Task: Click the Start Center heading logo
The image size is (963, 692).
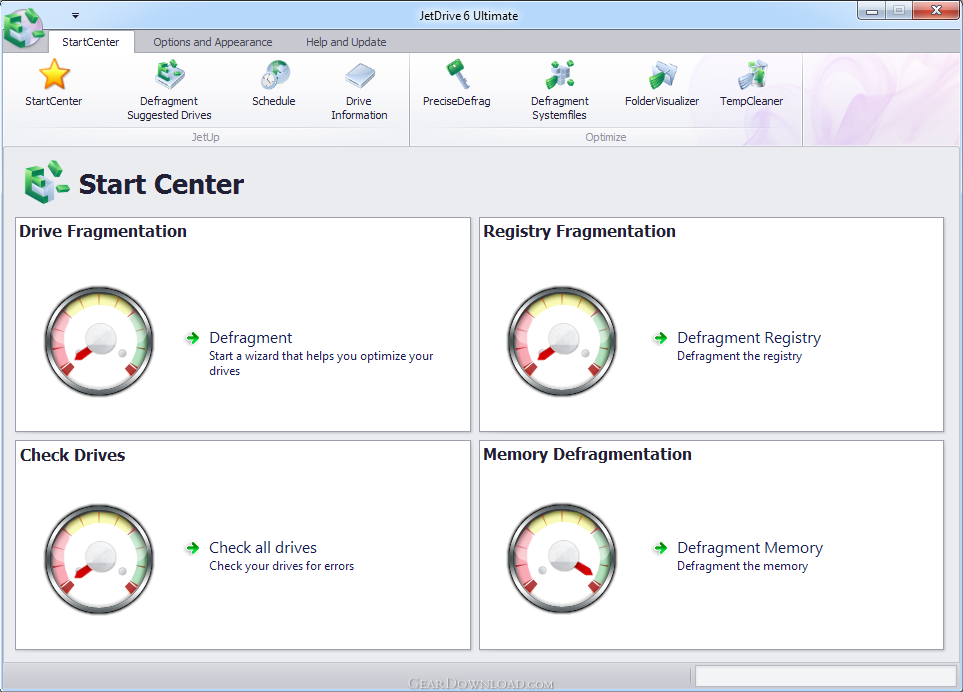Action: coord(47,182)
